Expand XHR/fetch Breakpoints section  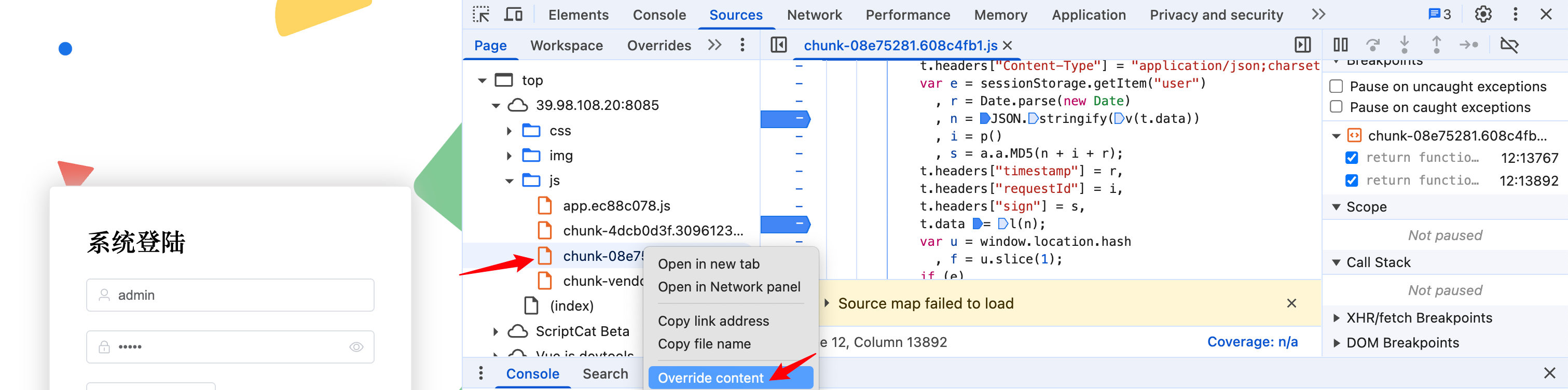1336,317
